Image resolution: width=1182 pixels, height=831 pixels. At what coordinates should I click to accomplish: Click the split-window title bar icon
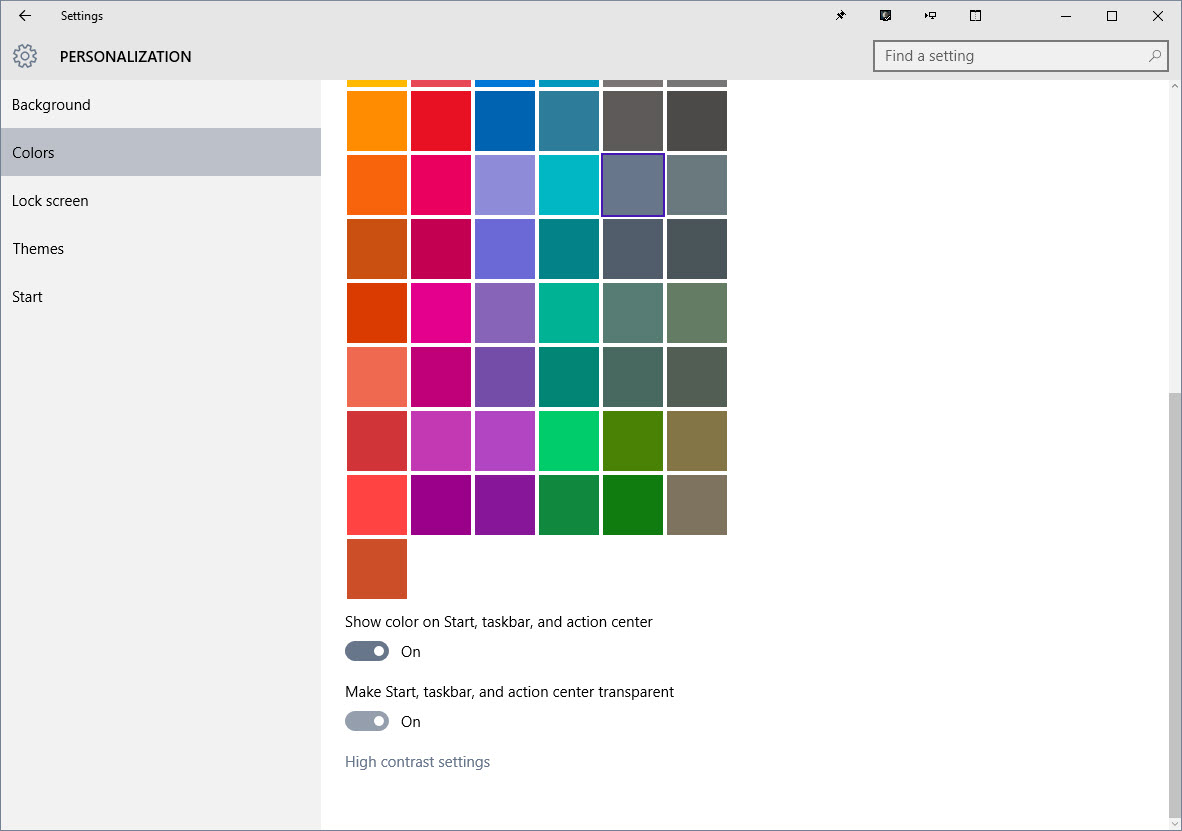coord(975,16)
